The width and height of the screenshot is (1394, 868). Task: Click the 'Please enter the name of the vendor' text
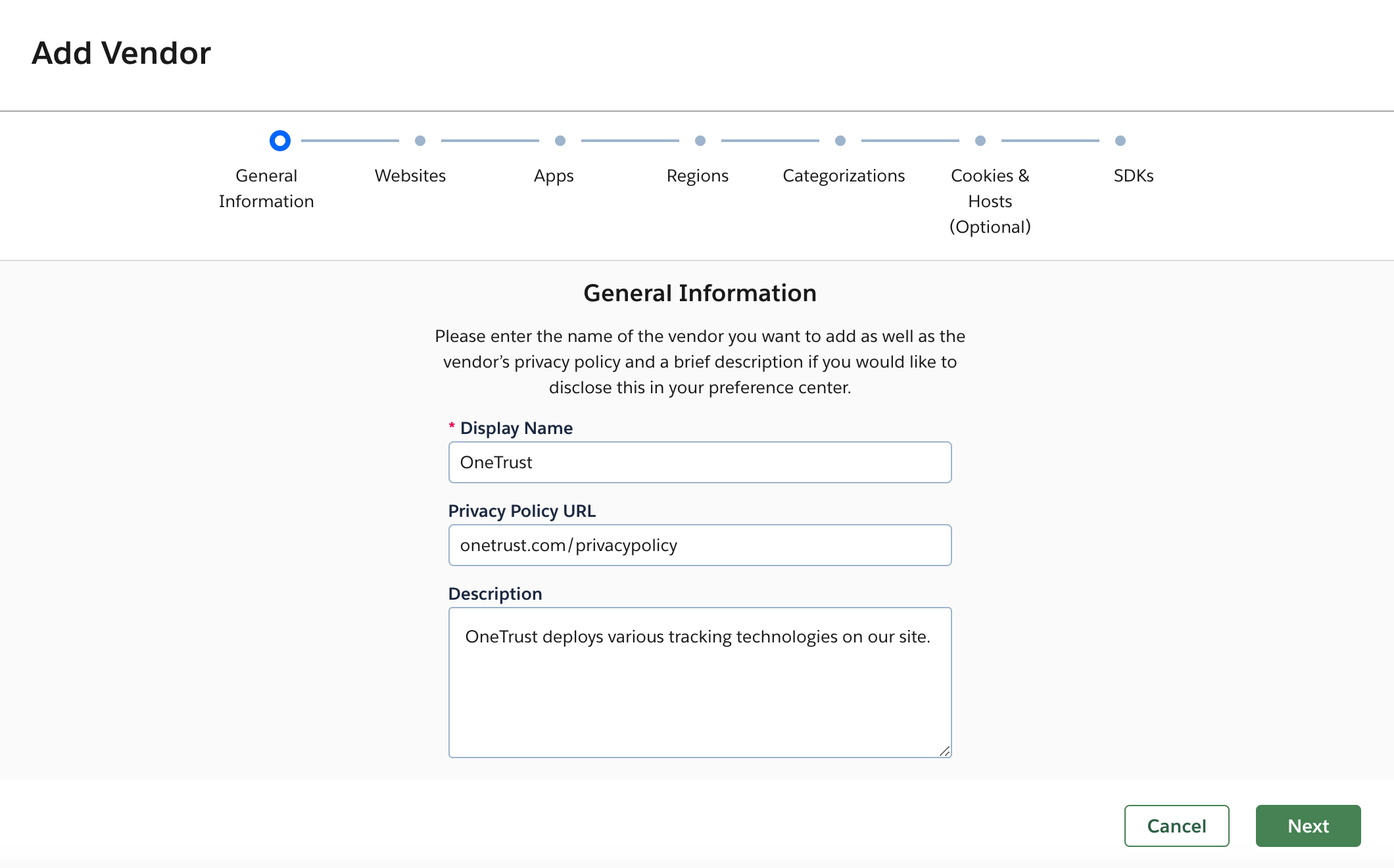700,362
